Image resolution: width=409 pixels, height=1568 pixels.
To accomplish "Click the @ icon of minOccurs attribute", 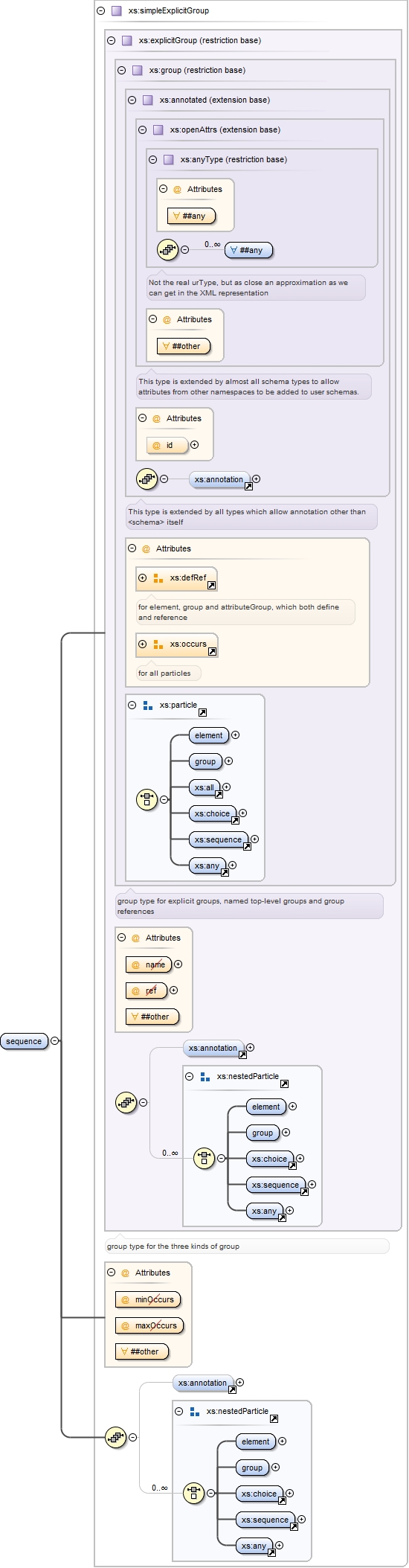I will coord(125,1299).
